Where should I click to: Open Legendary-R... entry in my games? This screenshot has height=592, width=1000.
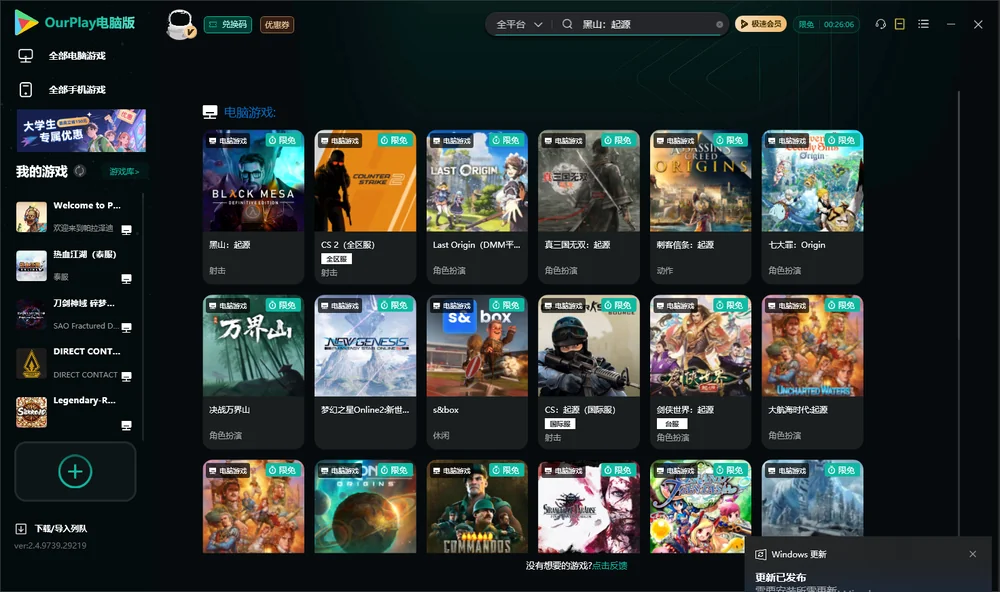75,412
